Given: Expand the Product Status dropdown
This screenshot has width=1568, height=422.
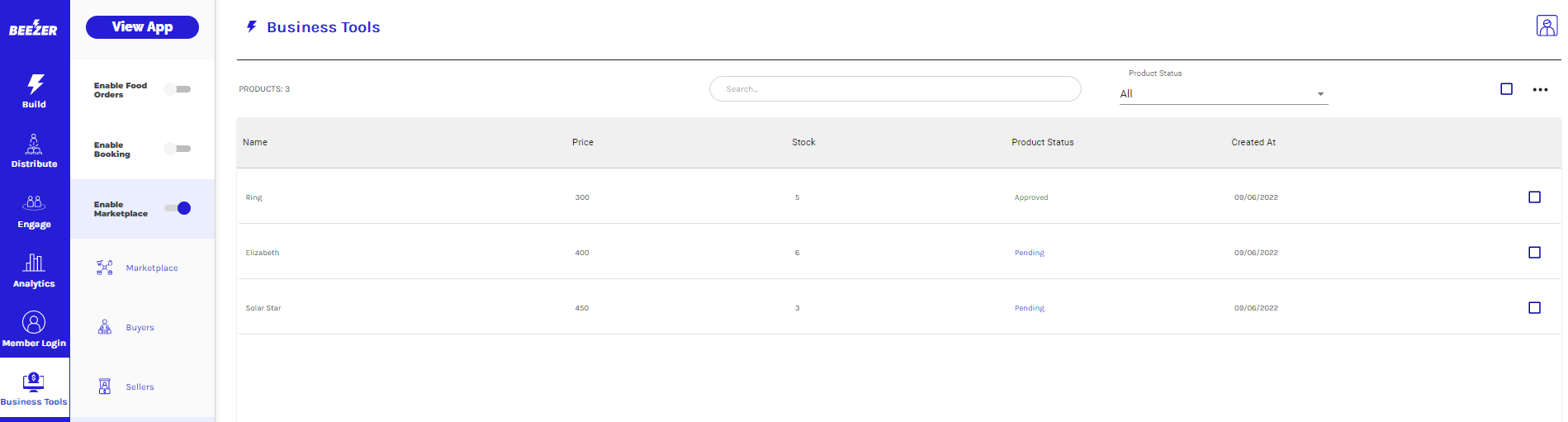Looking at the screenshot, I should (1222, 94).
